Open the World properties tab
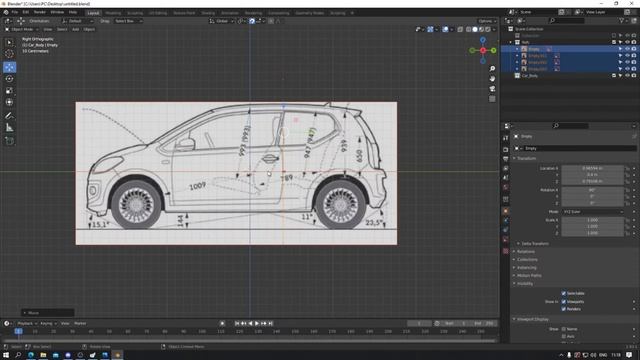This screenshot has height=360, width=640. click(506, 187)
